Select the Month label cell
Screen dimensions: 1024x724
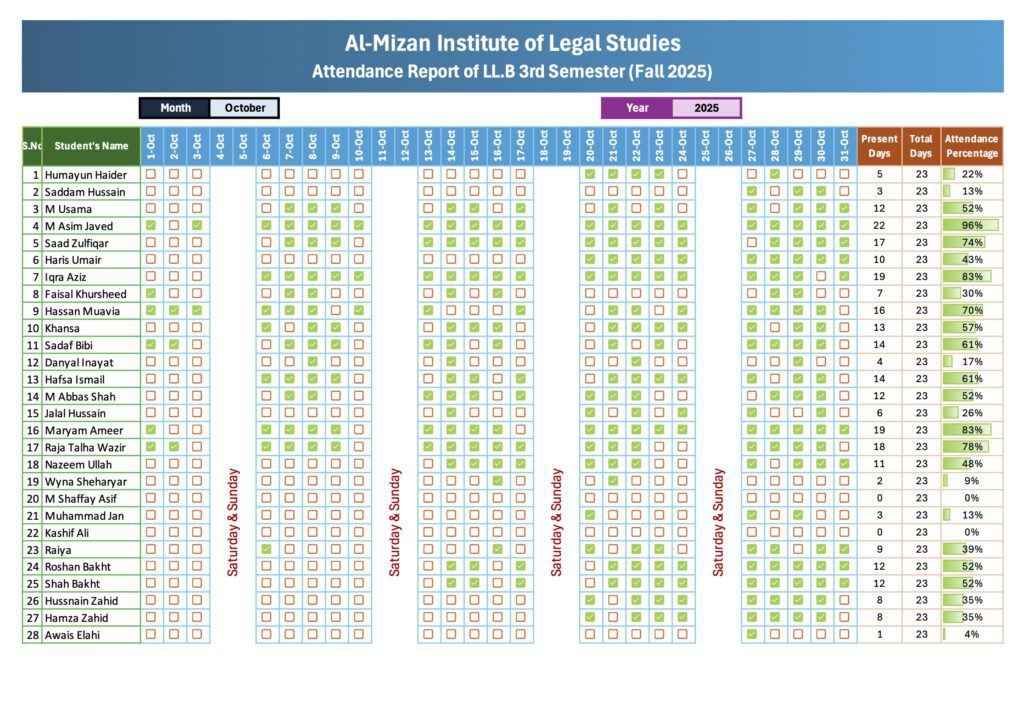175,108
